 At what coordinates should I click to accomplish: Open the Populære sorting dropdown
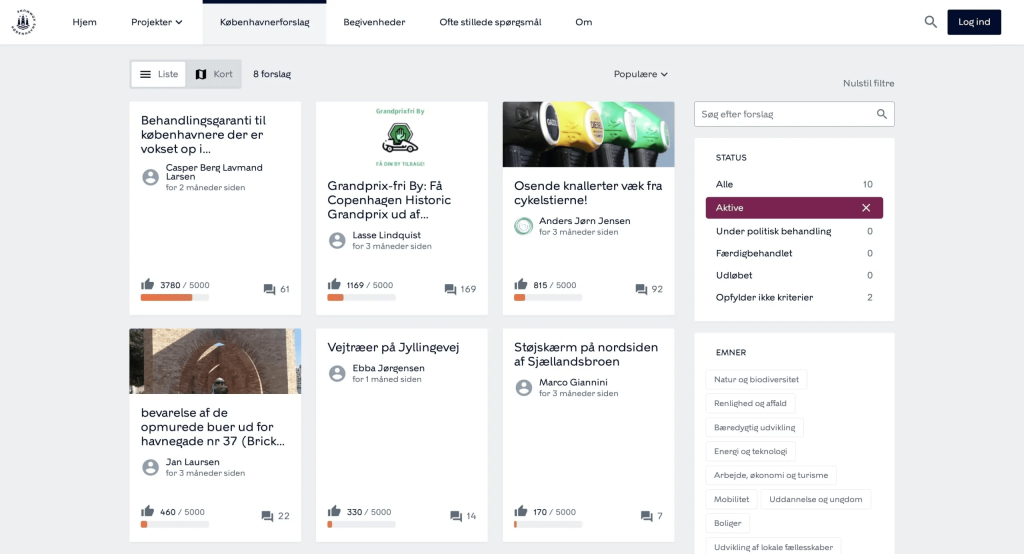click(x=640, y=74)
